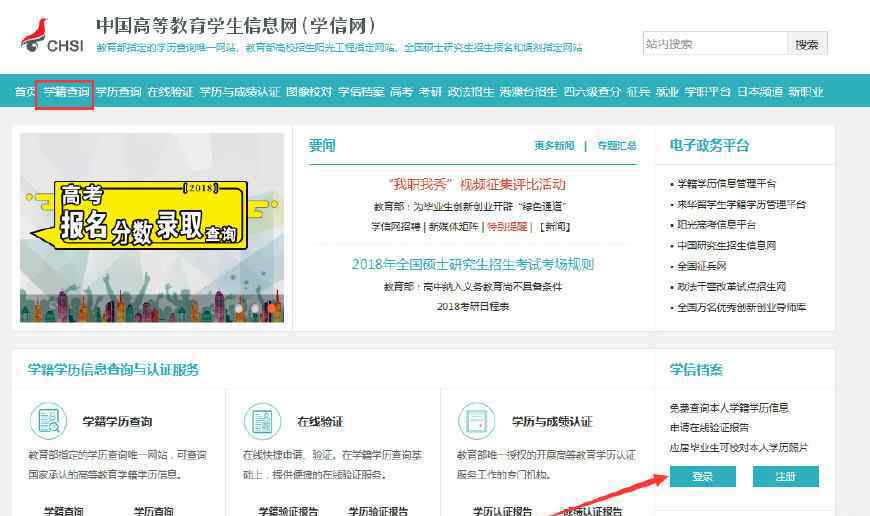Screen dimensions: 870x516
Task: Click the 学历与成绩认证 circular icon
Action: point(477,421)
